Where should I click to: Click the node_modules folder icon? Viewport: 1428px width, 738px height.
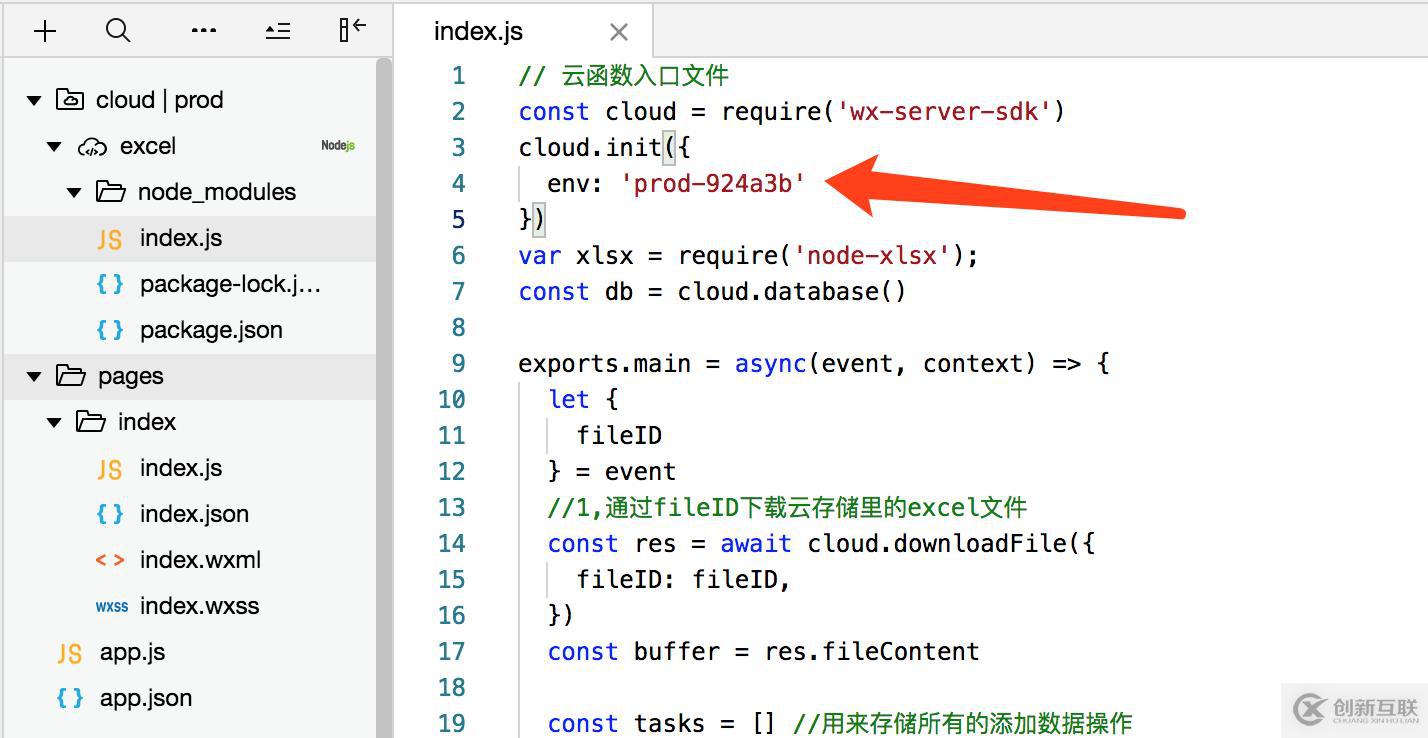(x=110, y=191)
